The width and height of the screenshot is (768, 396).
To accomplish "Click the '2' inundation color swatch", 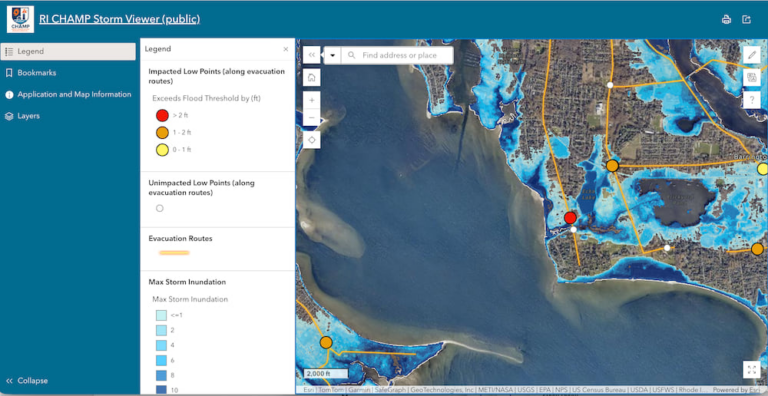I will [x=162, y=330].
